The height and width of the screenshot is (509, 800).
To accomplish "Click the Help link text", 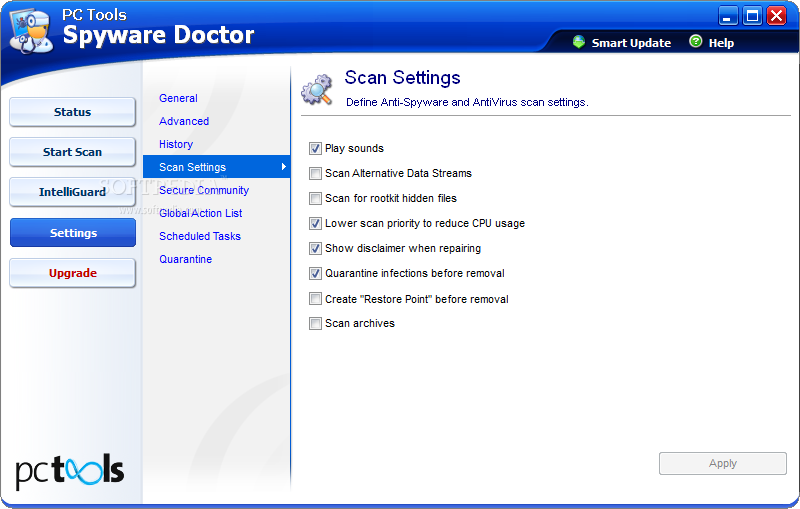I will click(721, 43).
